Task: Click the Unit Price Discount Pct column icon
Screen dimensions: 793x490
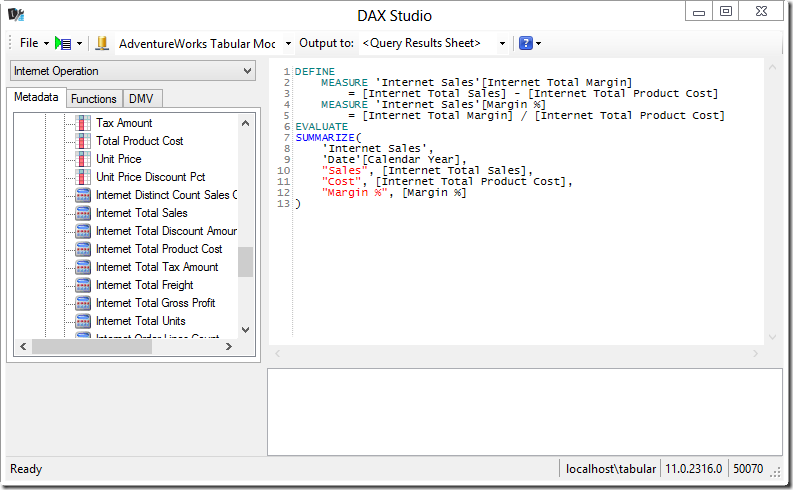Action: point(83,177)
